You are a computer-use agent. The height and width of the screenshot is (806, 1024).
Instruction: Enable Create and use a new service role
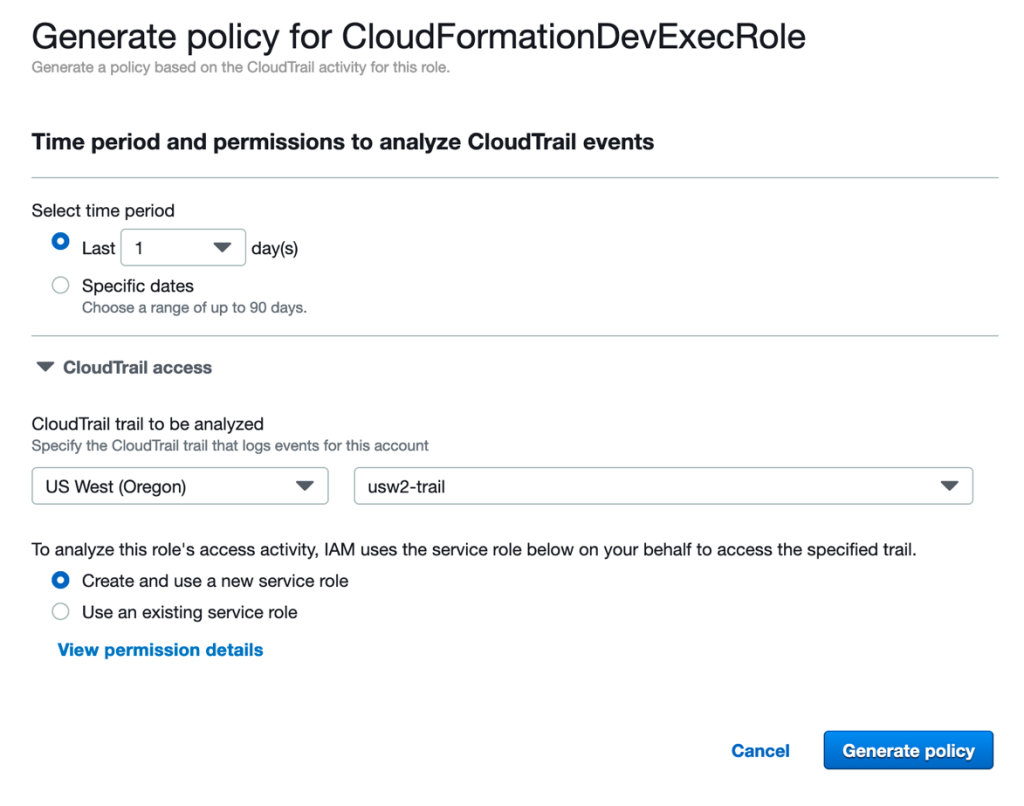click(x=60, y=580)
